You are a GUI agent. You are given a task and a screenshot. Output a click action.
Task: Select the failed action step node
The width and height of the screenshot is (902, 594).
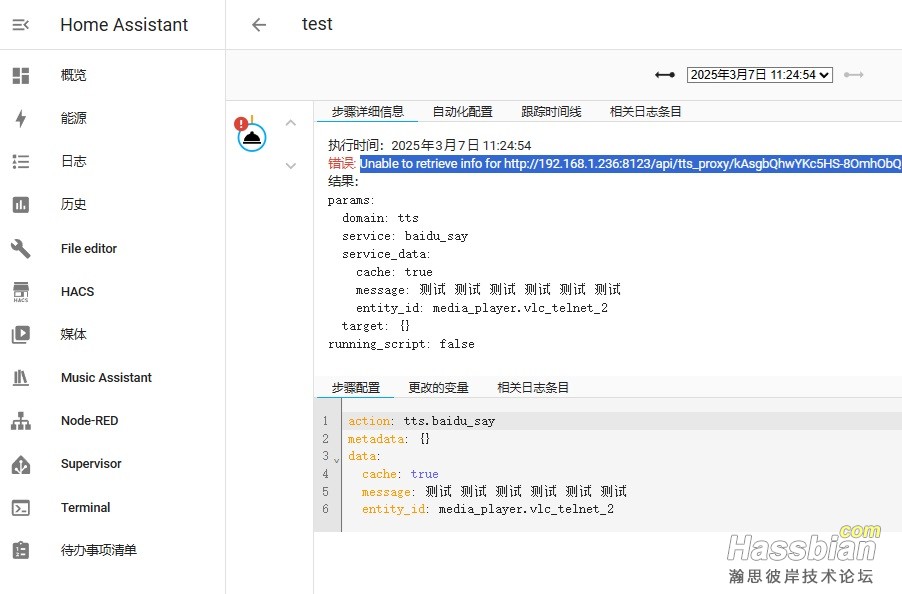pyautogui.click(x=252, y=137)
